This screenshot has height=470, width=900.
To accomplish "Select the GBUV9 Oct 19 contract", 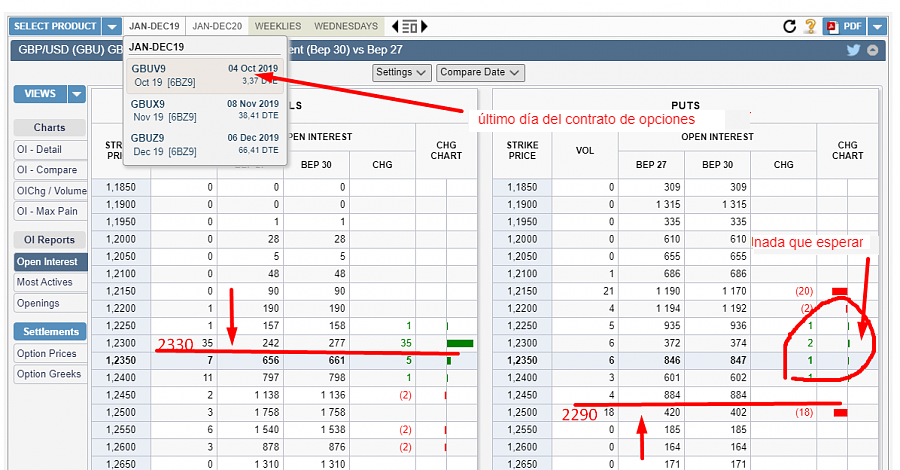I will [205, 75].
